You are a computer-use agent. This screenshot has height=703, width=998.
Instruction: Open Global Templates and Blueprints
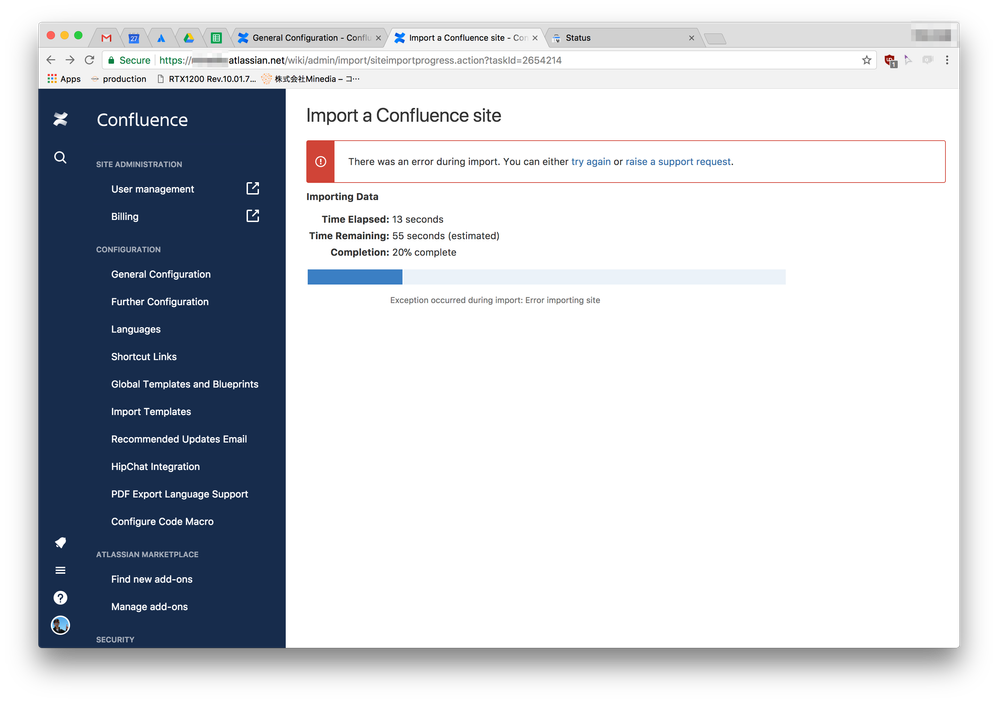coord(184,384)
